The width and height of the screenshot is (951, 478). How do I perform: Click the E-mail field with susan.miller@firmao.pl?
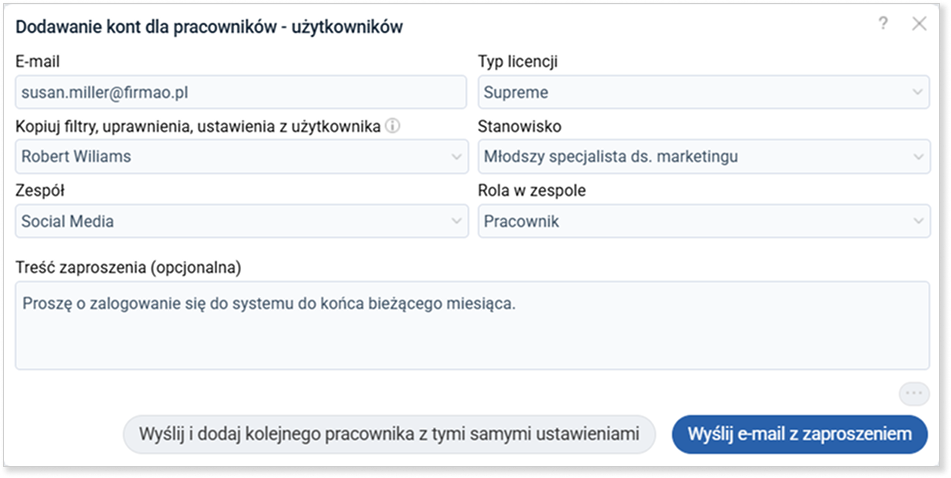click(241, 92)
